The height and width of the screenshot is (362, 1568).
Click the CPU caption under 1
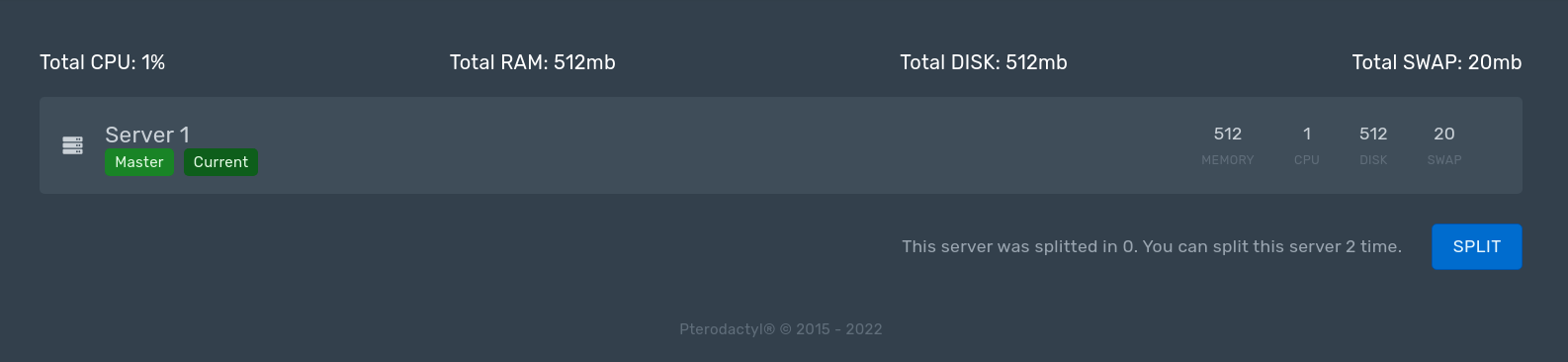point(1307,160)
